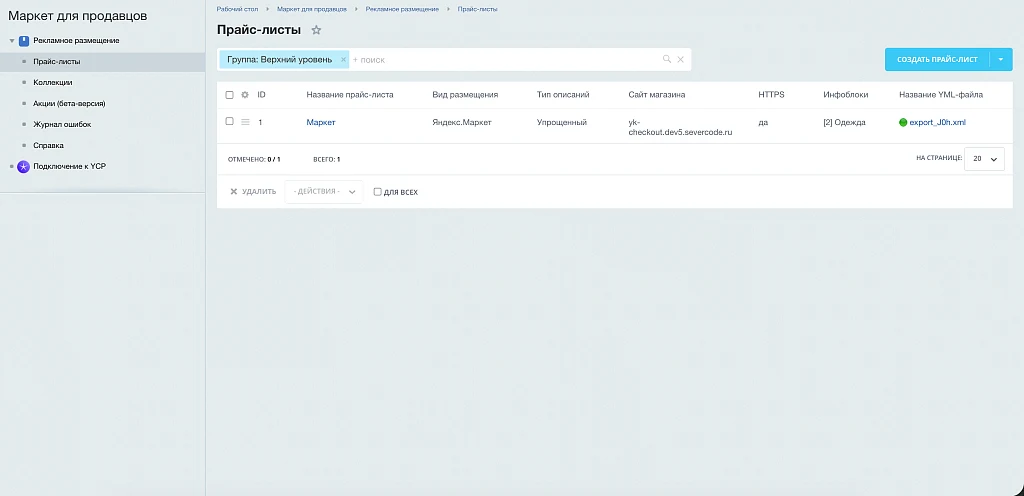This screenshot has height=496, width=1024.
Task: Remove the Группа: Верхний уровень filter tag
Action: click(343, 59)
